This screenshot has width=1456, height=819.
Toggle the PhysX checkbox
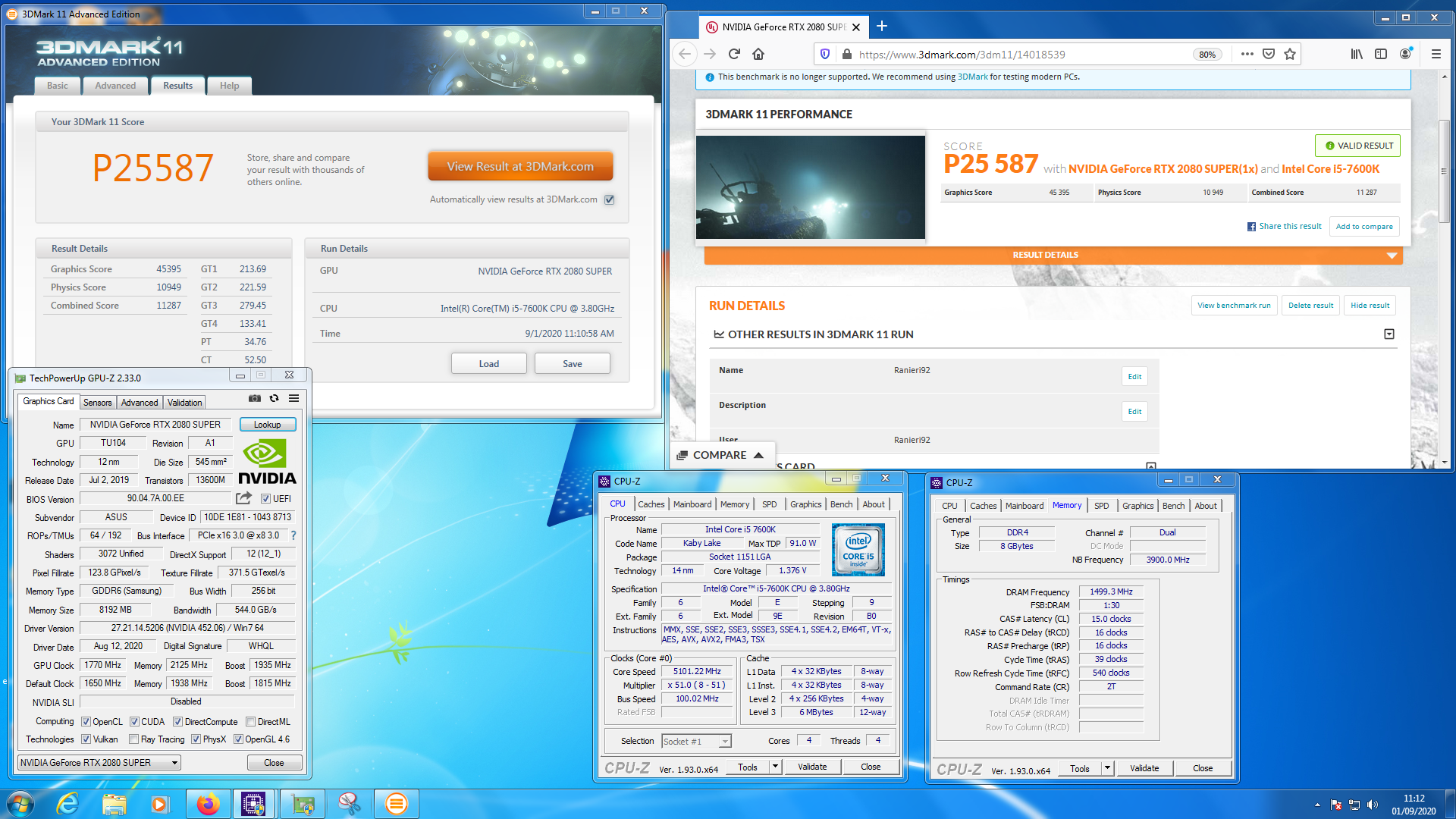[x=196, y=739]
